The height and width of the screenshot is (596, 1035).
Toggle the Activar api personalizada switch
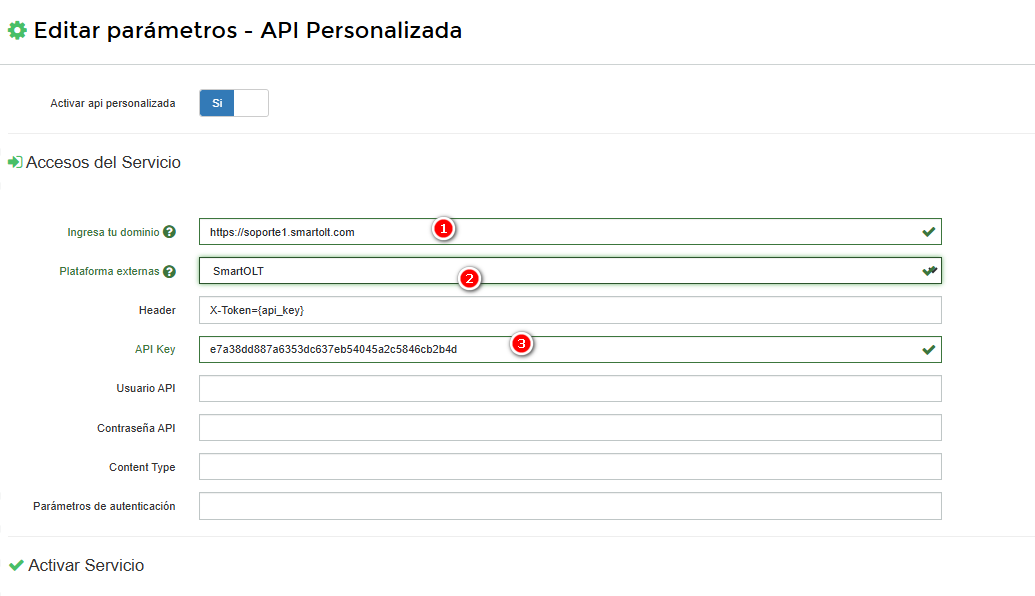pyautogui.click(x=234, y=103)
